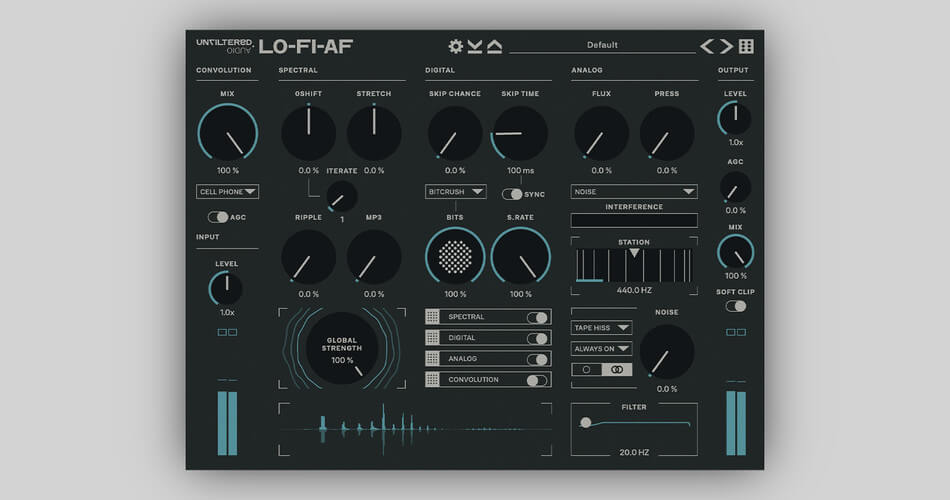Click the NOISE amount knob
The height and width of the screenshot is (500, 950).
pos(667,352)
